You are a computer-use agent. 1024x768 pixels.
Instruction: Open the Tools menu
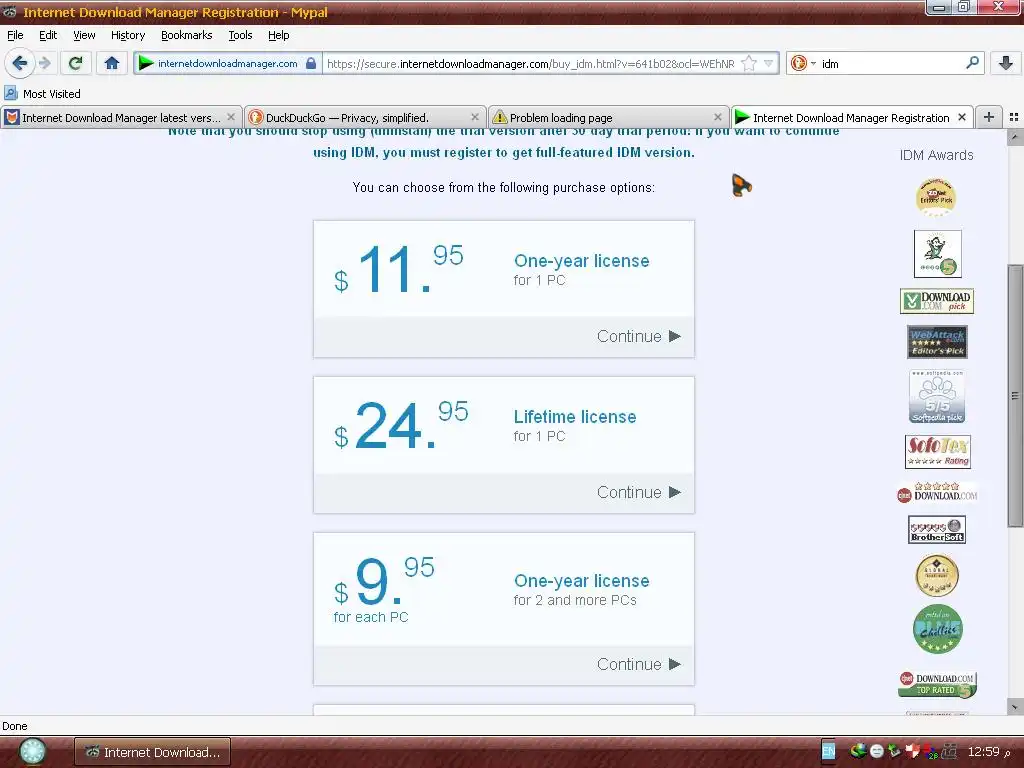pos(240,35)
